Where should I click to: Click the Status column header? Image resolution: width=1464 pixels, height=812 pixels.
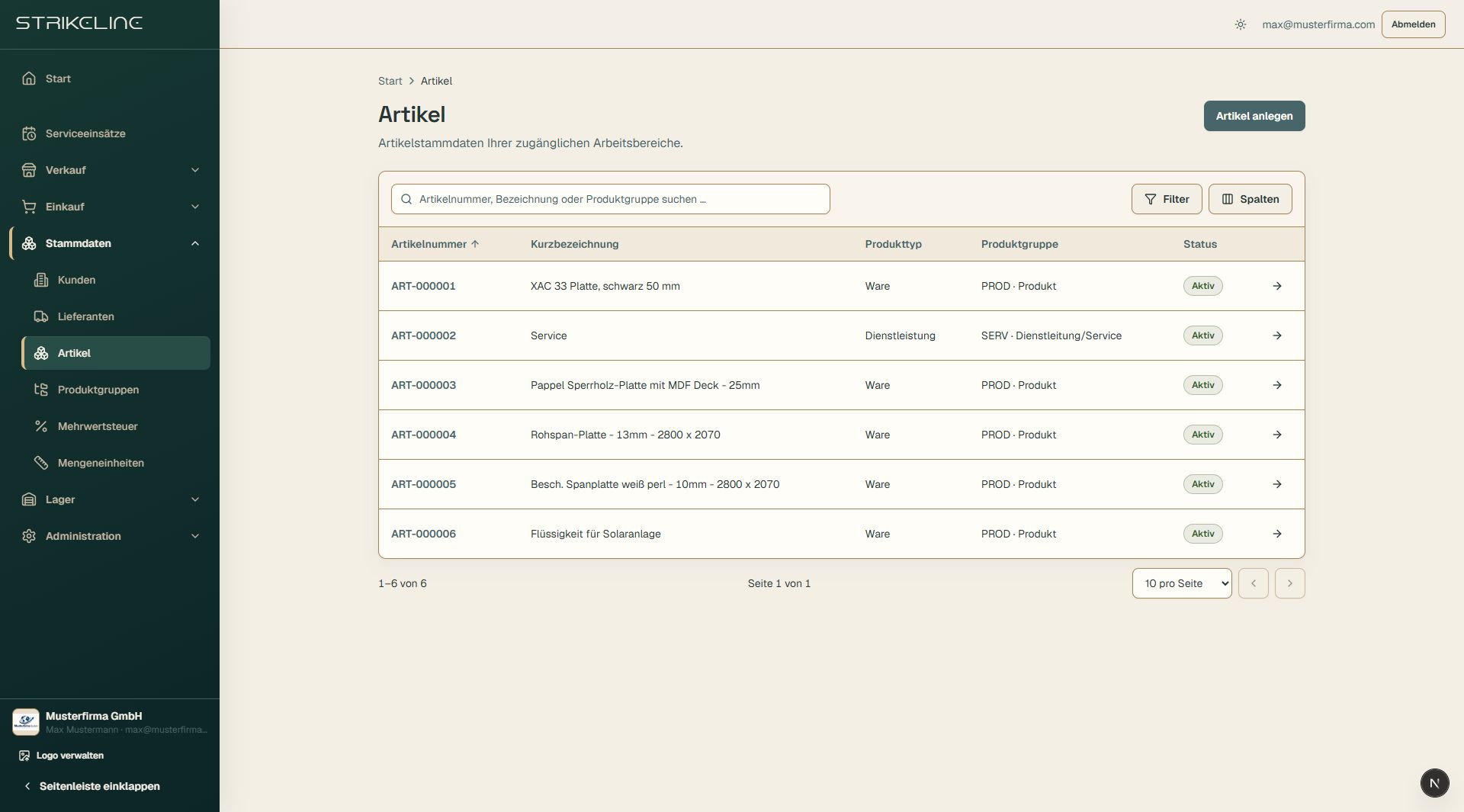click(x=1199, y=244)
